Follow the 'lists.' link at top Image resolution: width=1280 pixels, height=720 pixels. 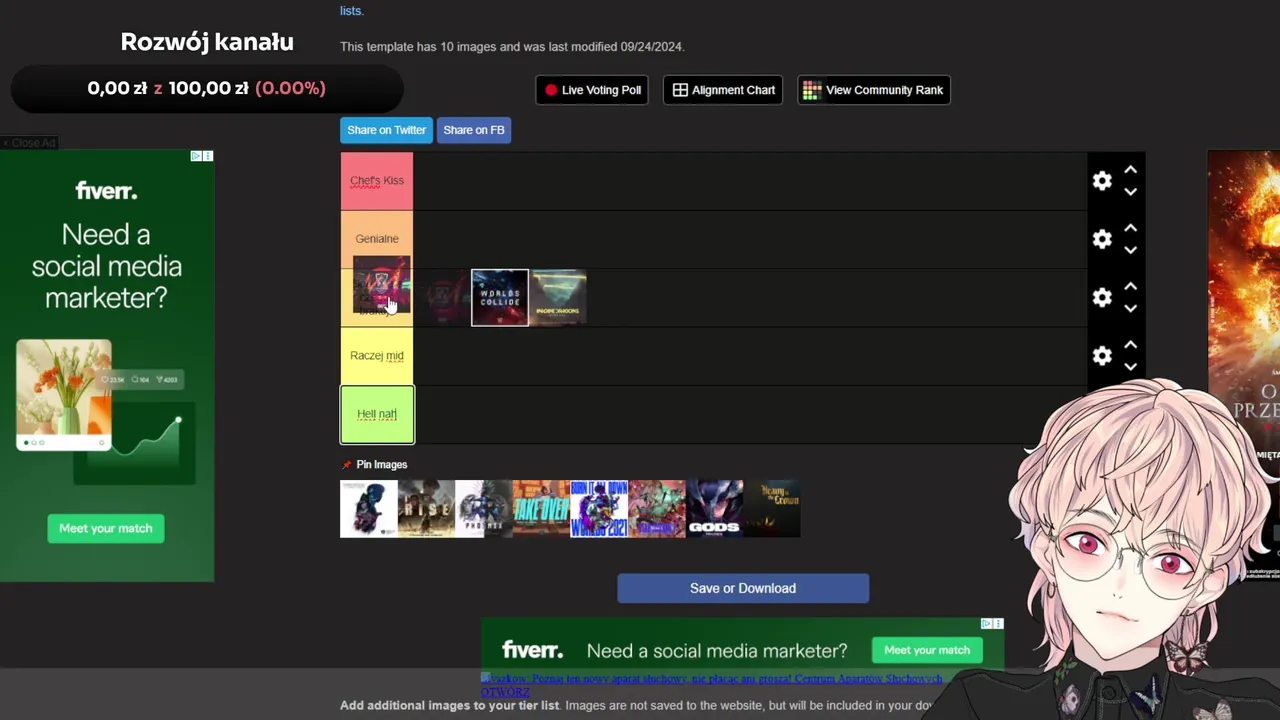click(352, 11)
